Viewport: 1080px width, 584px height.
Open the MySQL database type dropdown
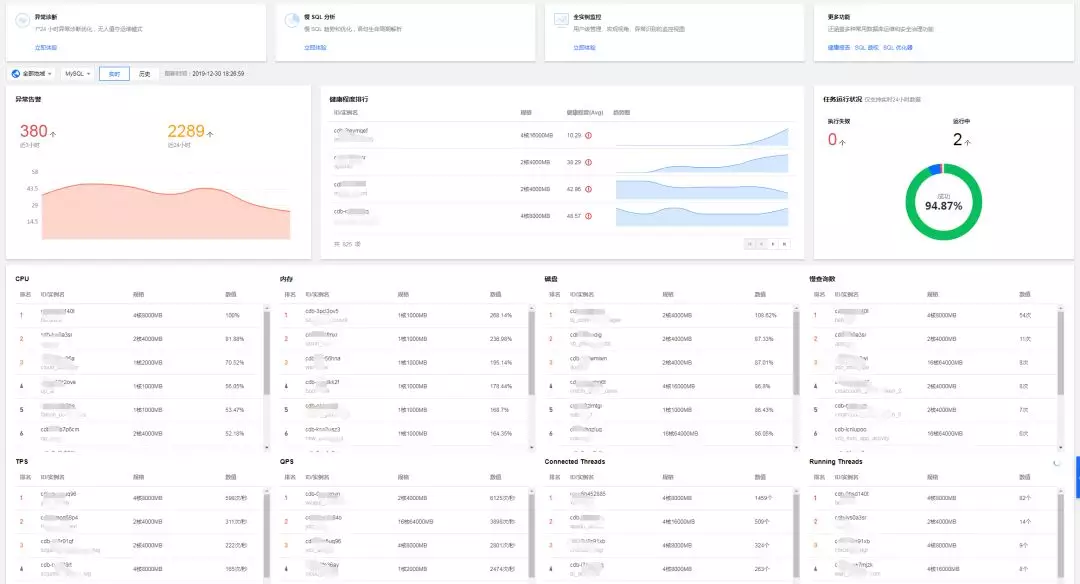[x=77, y=74]
